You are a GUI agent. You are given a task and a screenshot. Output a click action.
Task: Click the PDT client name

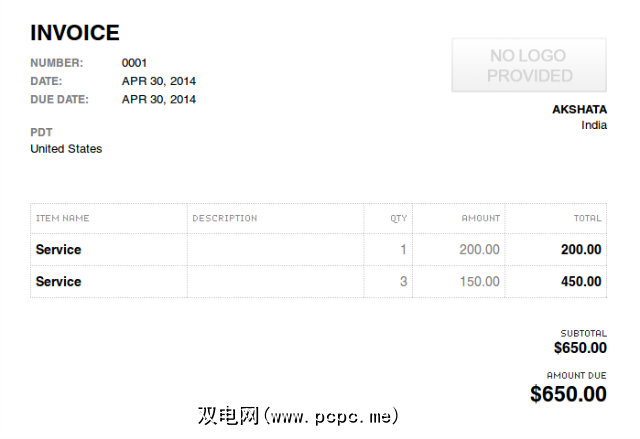[41, 132]
